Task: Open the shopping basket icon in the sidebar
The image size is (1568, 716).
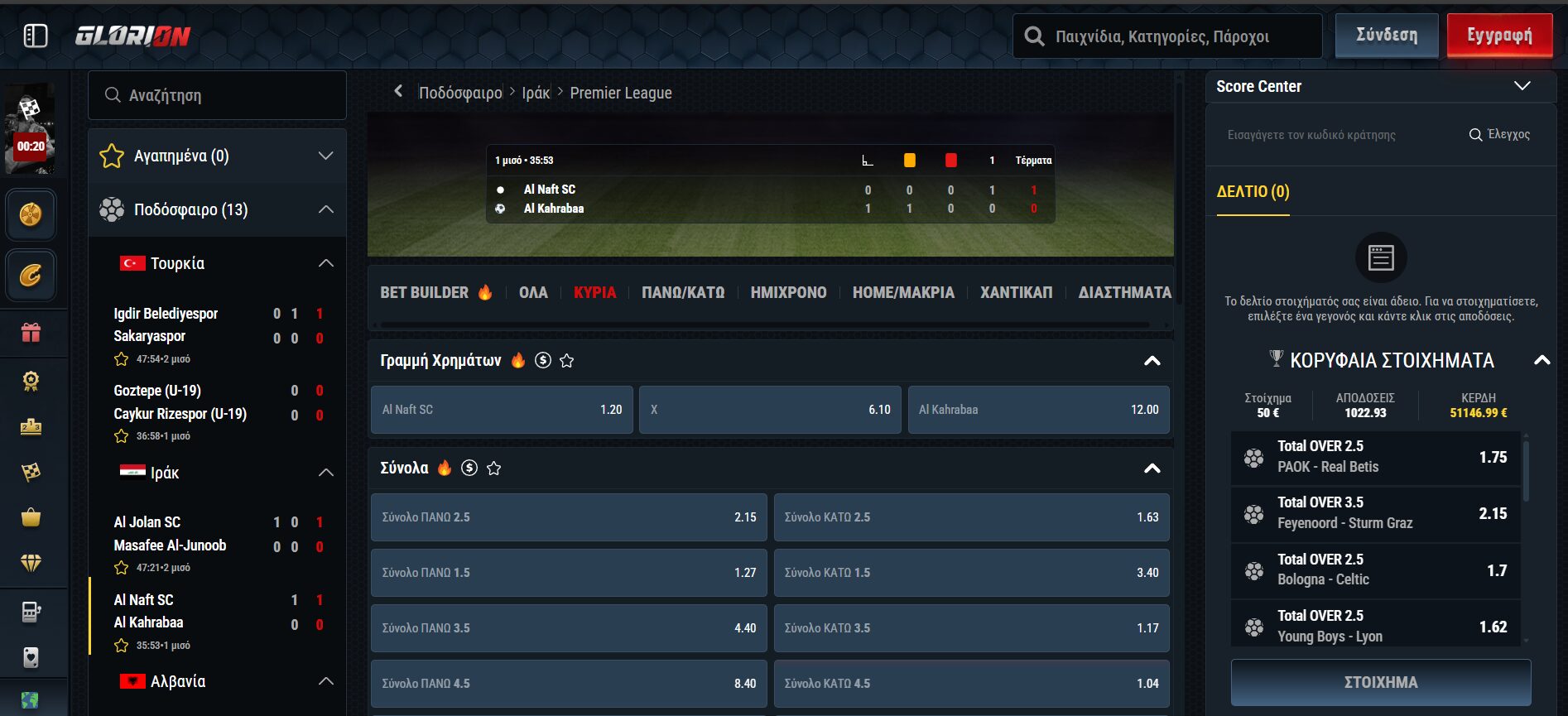Action: [31, 517]
